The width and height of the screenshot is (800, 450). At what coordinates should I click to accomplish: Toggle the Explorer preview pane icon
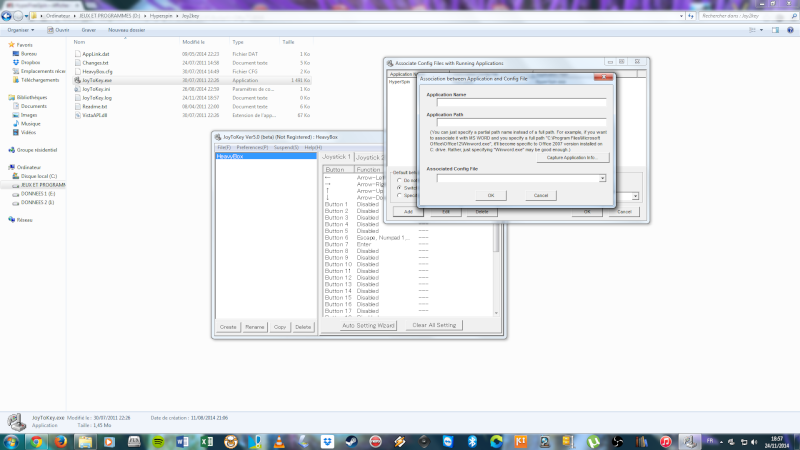point(776,30)
